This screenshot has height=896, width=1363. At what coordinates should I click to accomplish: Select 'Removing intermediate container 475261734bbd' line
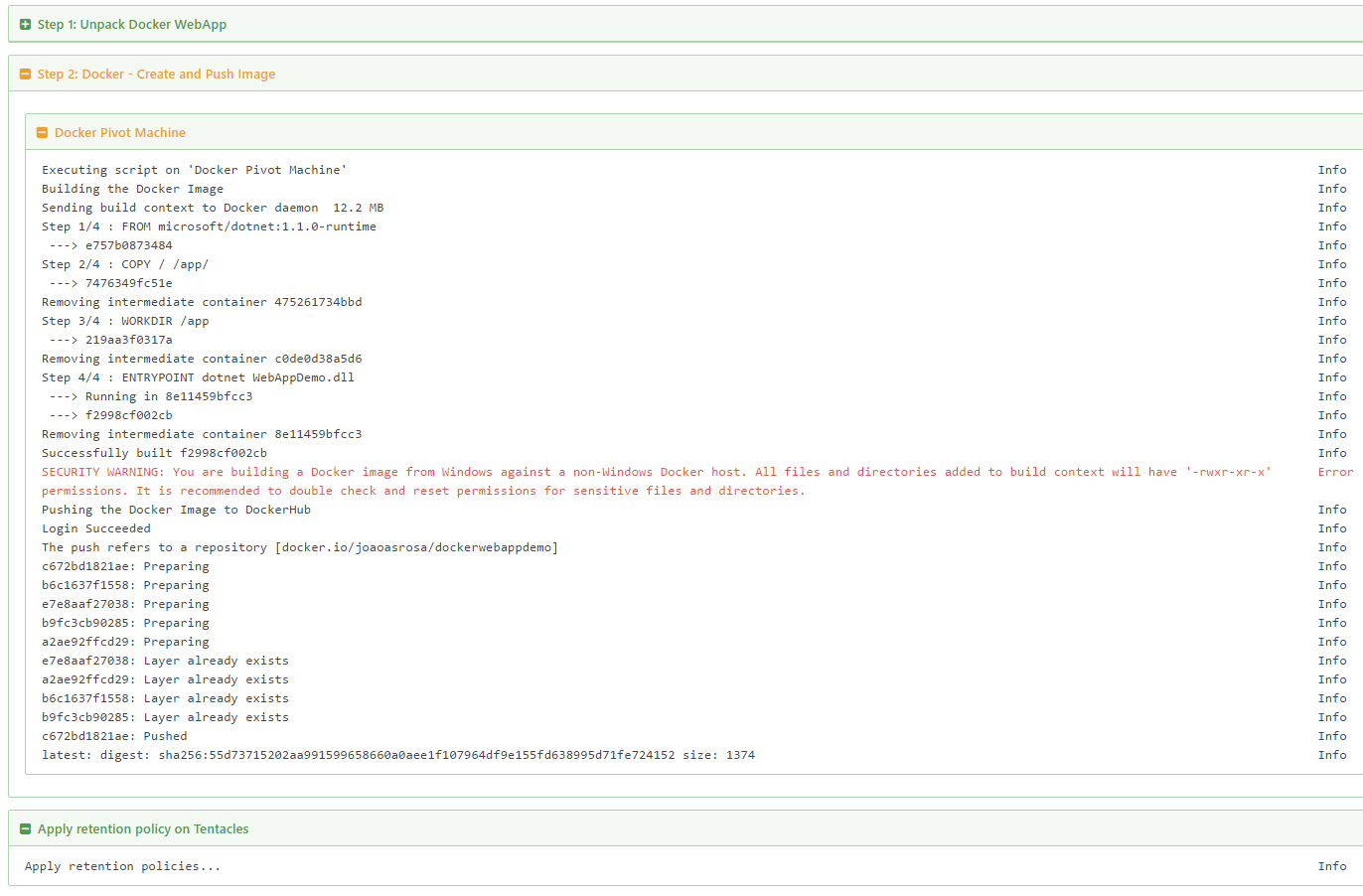point(202,302)
